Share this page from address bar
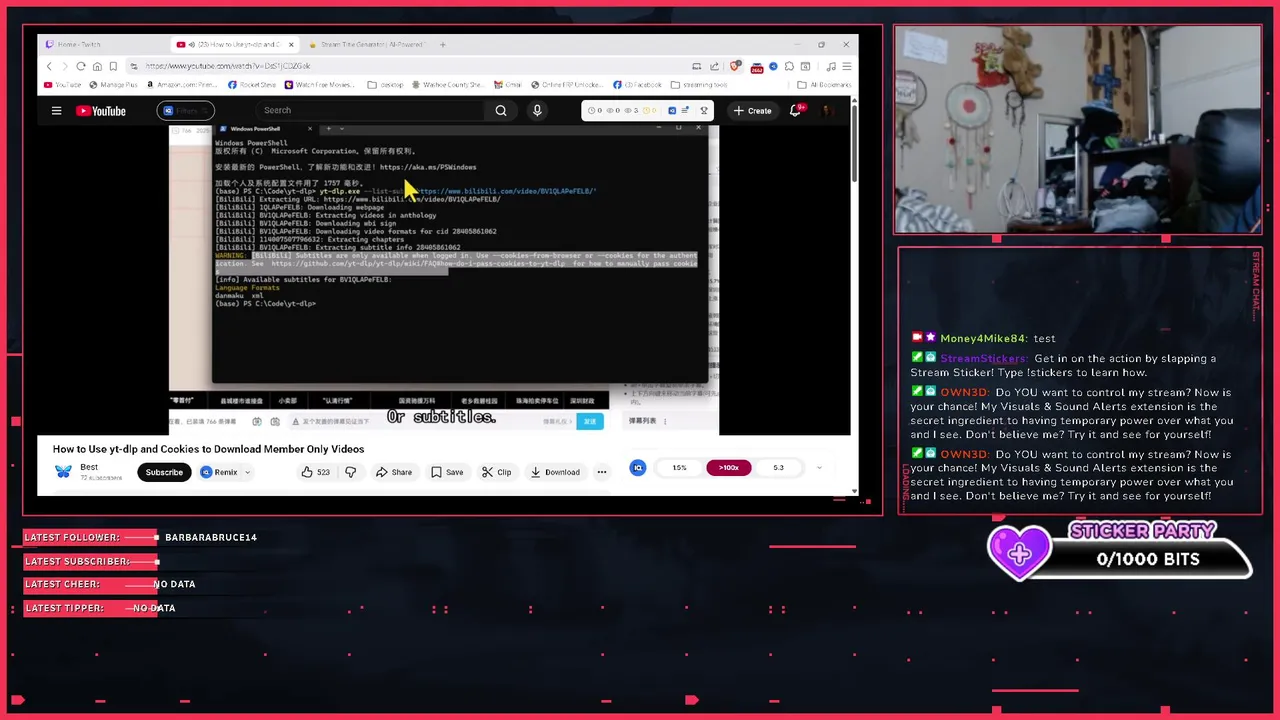The height and width of the screenshot is (720, 1280). [714, 66]
